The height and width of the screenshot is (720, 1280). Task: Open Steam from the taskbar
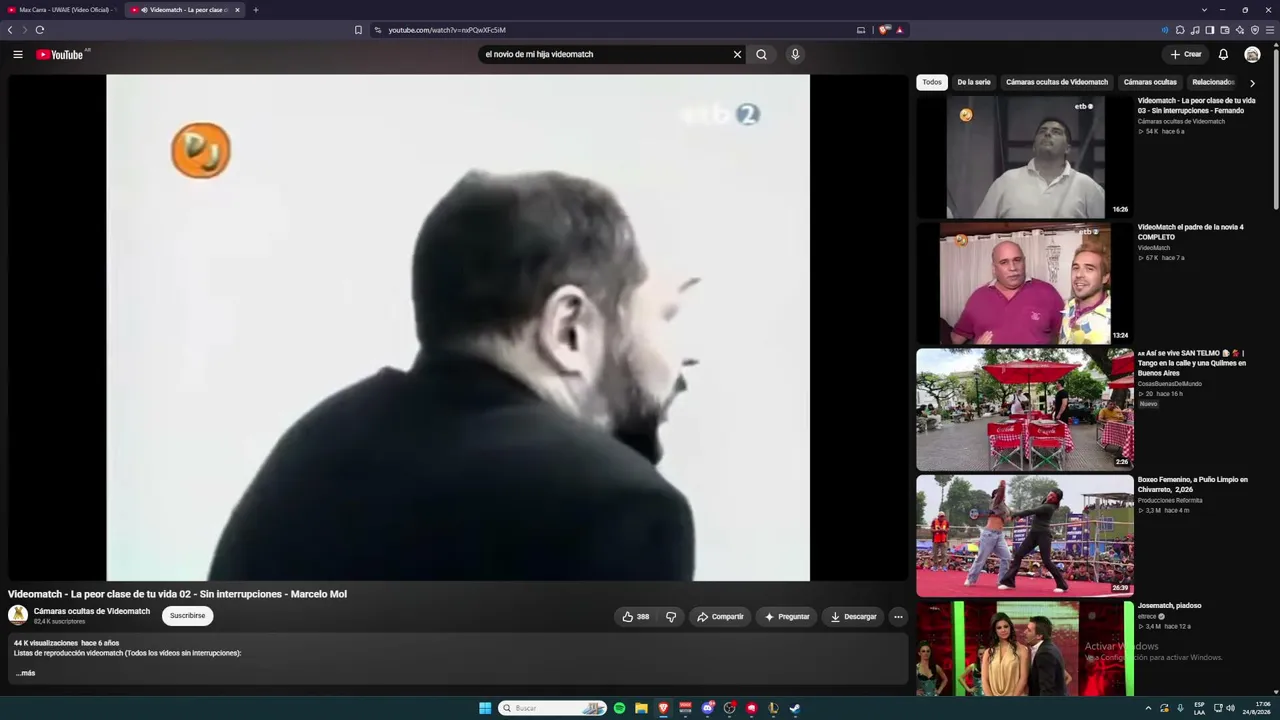(x=795, y=708)
